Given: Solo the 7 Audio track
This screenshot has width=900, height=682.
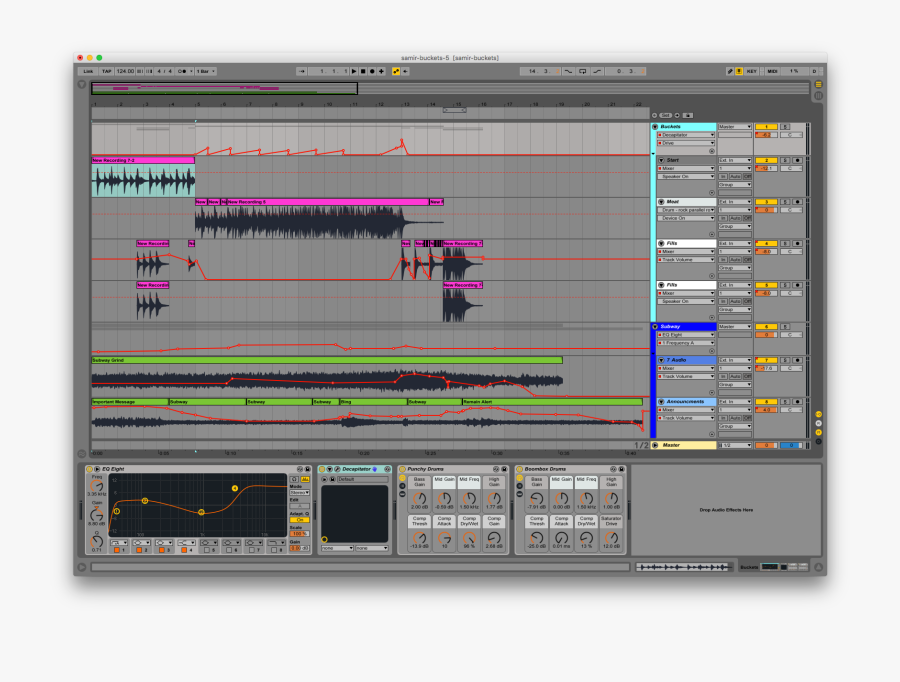Looking at the screenshot, I should 785,360.
